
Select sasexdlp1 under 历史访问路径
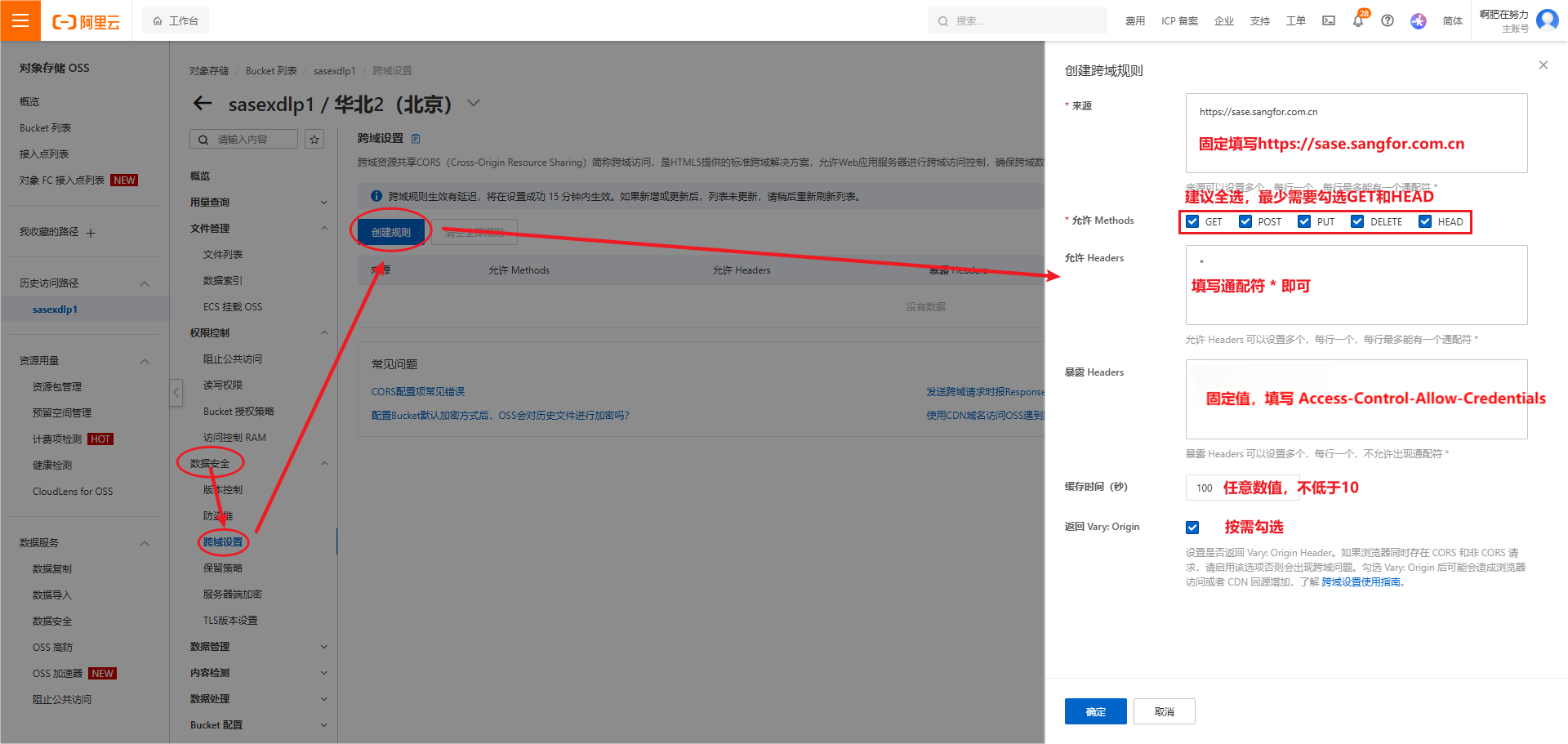click(x=55, y=310)
